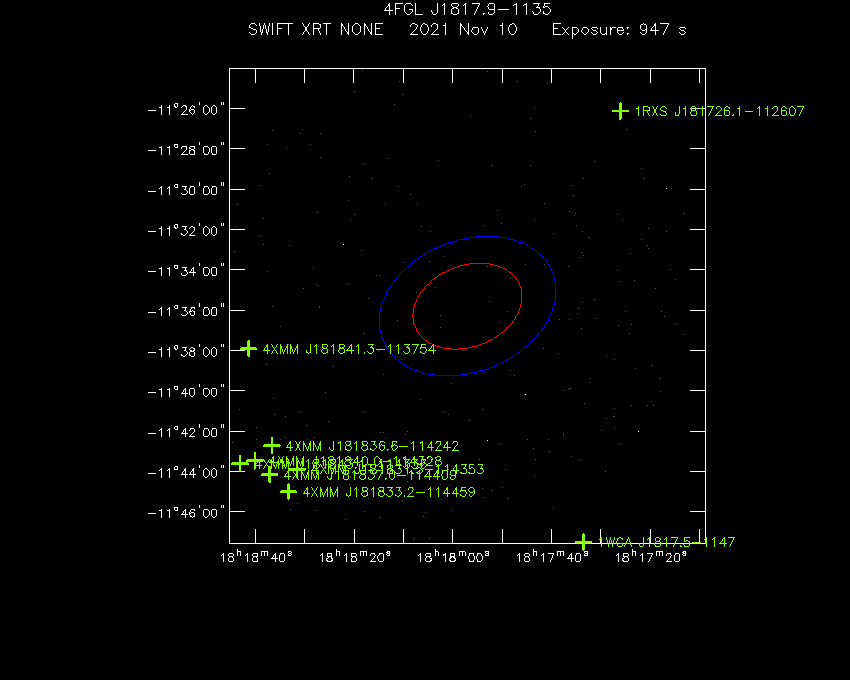Click the 18h18m40s right ascension label

pos(256,557)
